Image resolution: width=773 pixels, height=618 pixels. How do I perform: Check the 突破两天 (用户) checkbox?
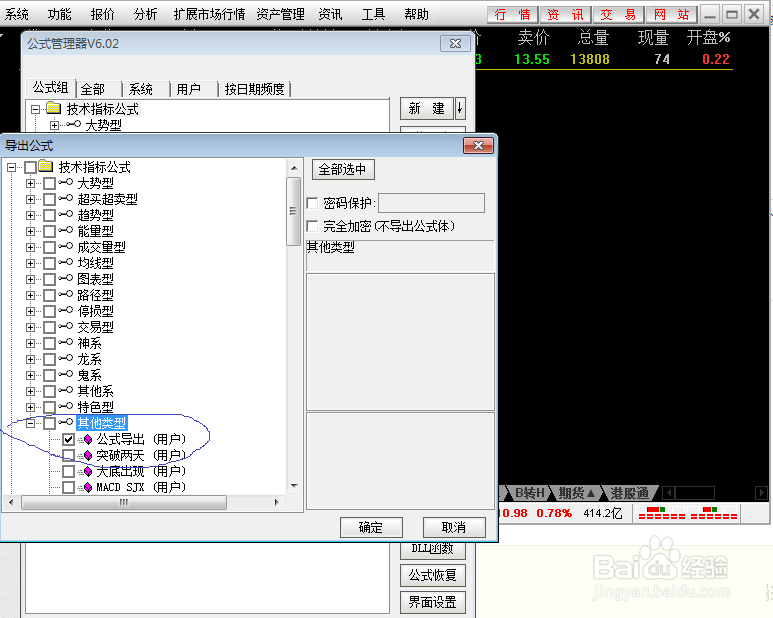[68, 455]
